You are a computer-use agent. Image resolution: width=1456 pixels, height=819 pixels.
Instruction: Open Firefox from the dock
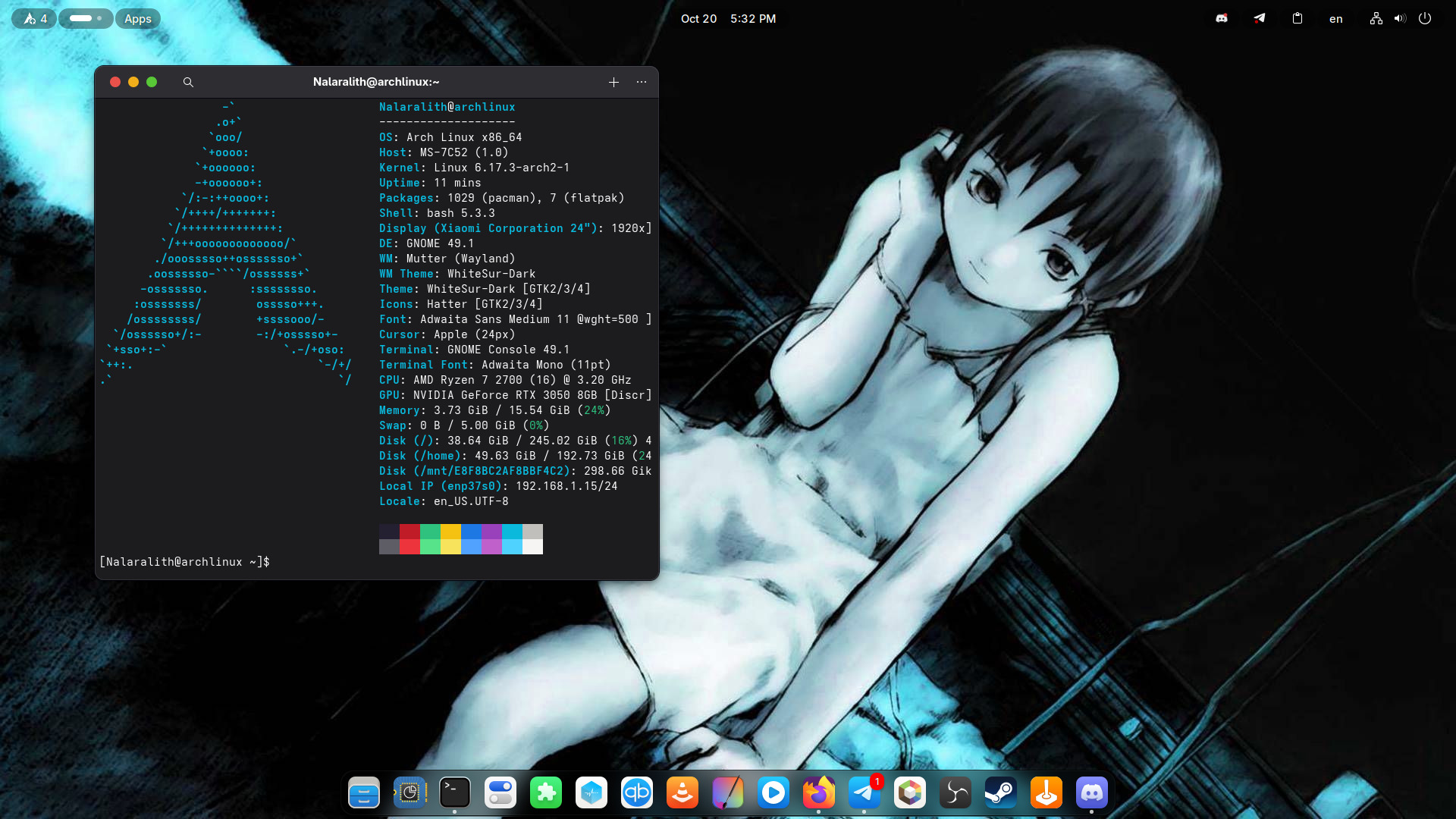point(818,793)
